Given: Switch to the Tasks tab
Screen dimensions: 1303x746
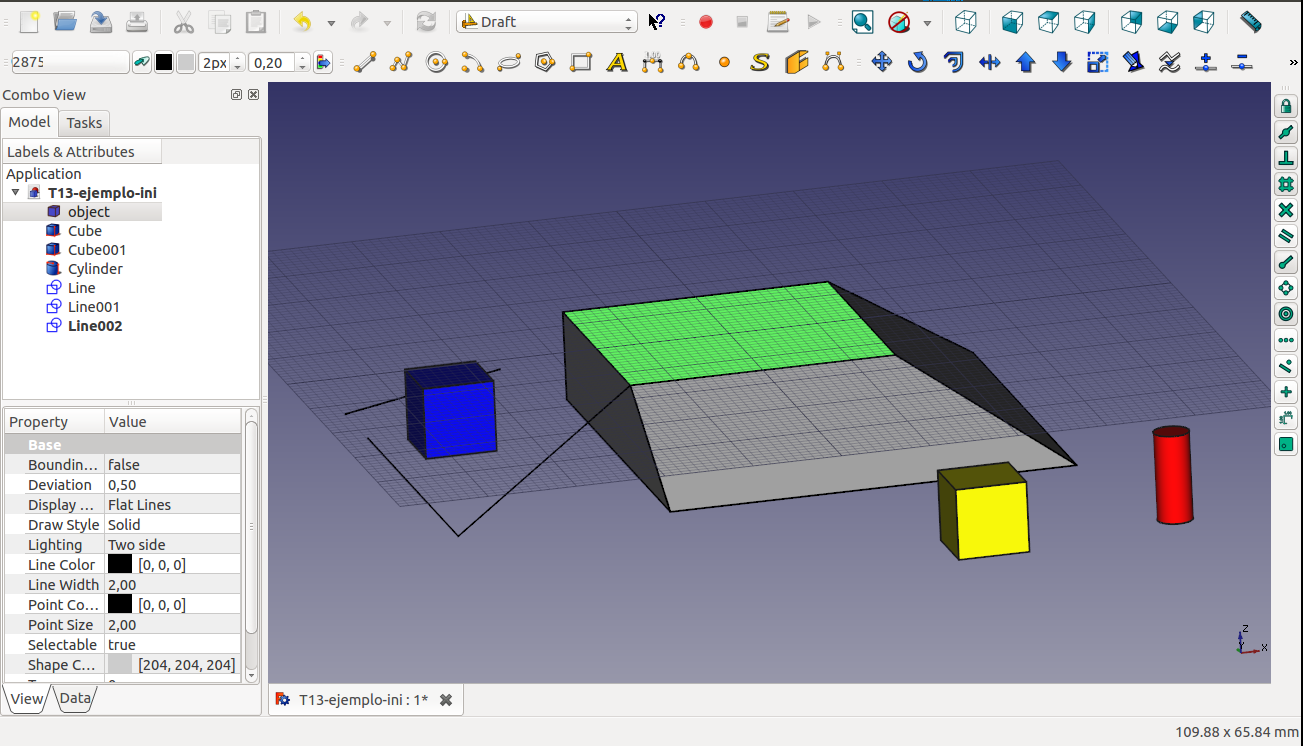Looking at the screenshot, I should click(x=84, y=123).
